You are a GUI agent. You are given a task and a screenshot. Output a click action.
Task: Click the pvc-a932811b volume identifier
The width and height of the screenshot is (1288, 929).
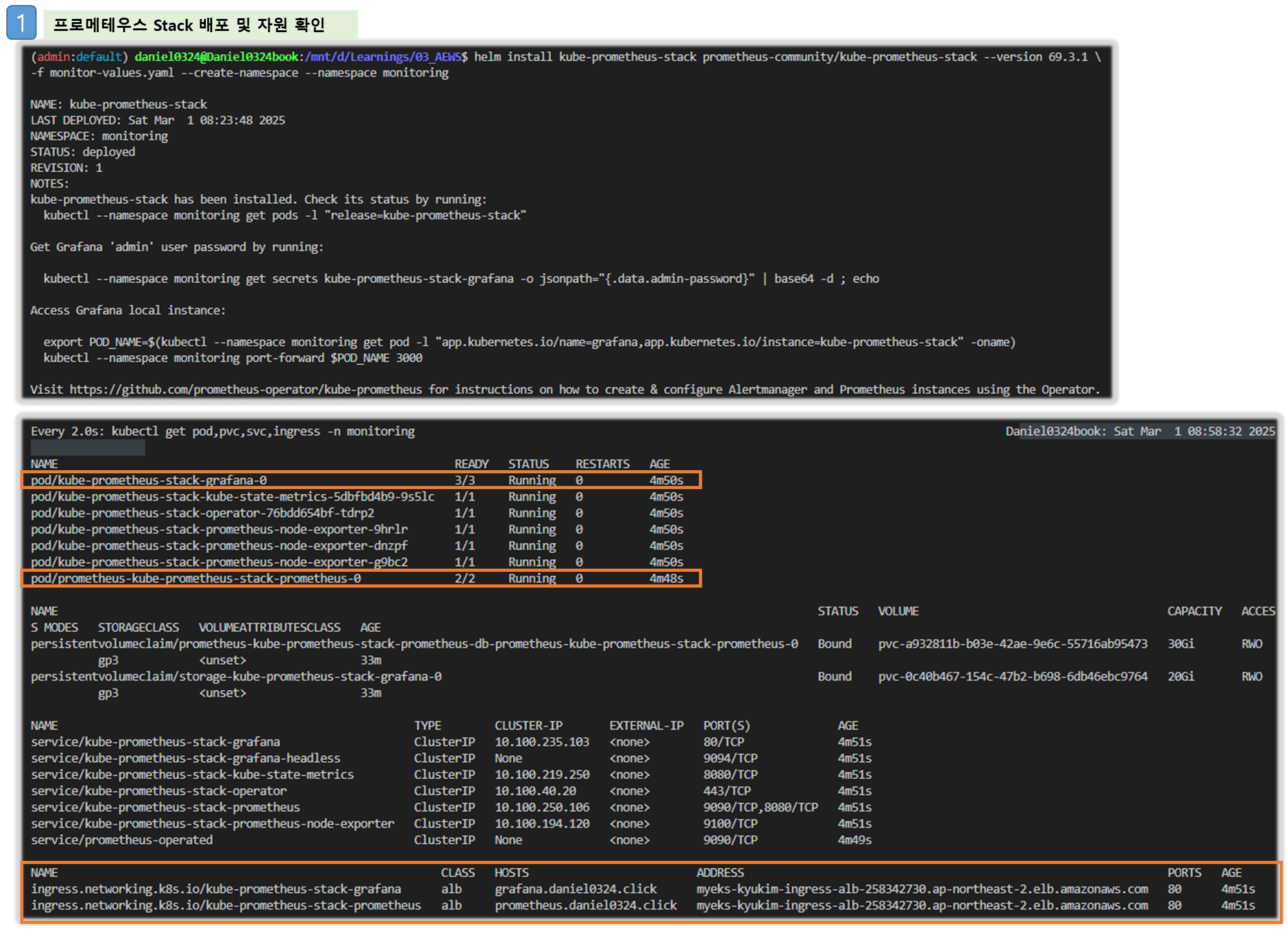(1012, 644)
